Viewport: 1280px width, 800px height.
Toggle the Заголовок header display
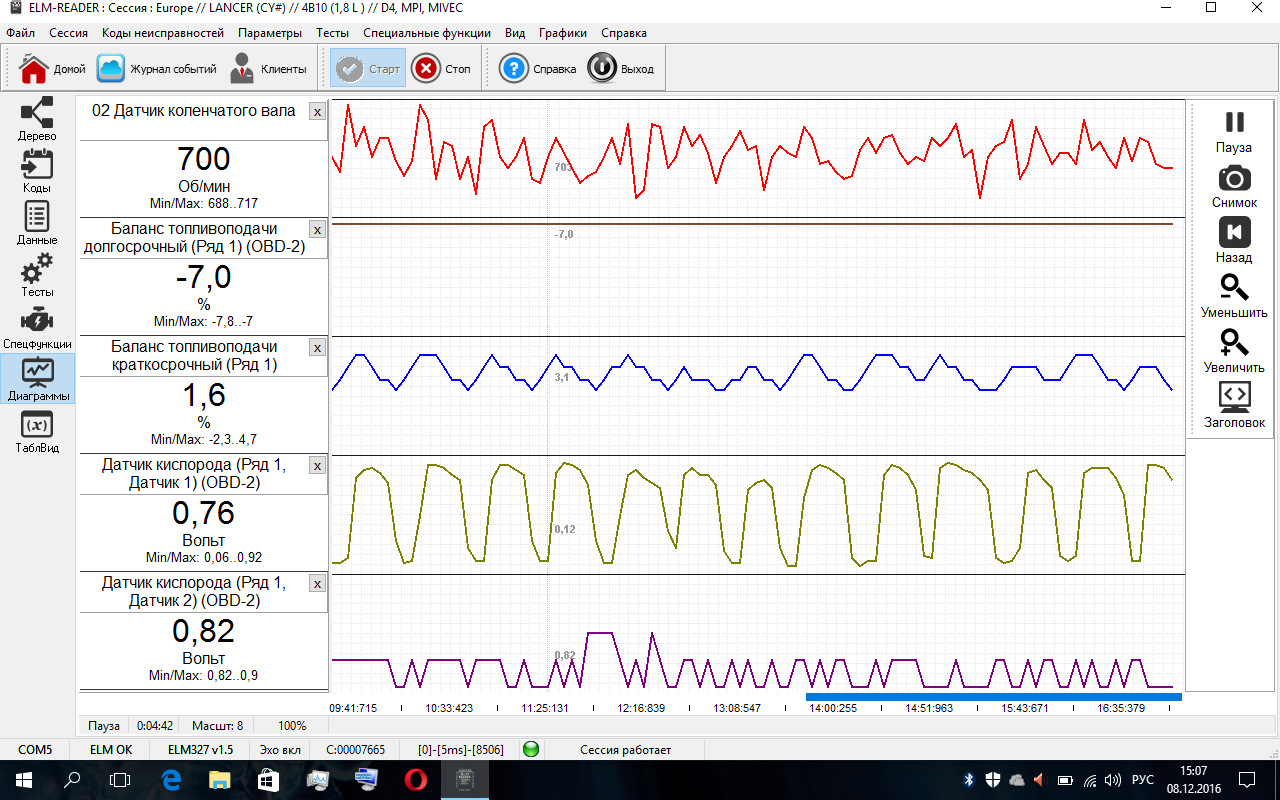click(1234, 404)
